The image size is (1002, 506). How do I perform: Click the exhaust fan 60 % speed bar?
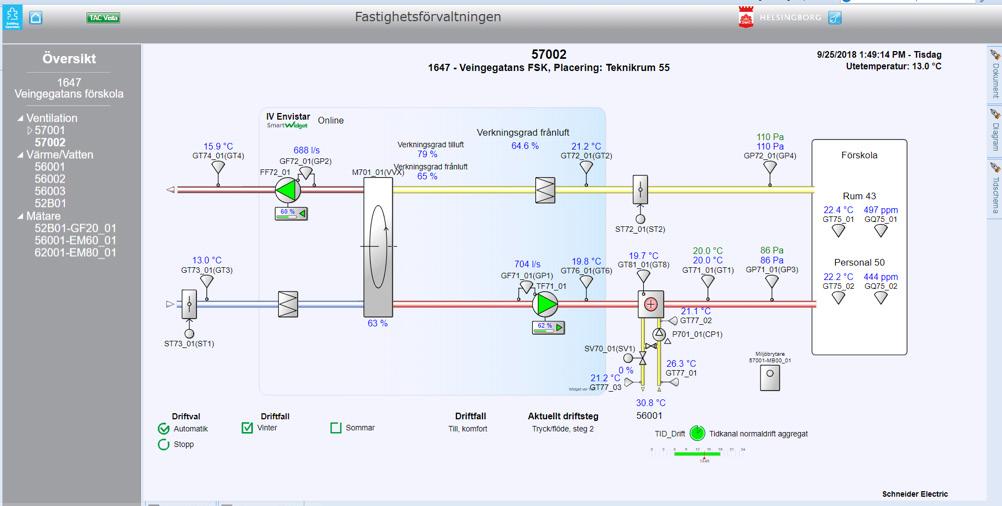click(x=291, y=213)
